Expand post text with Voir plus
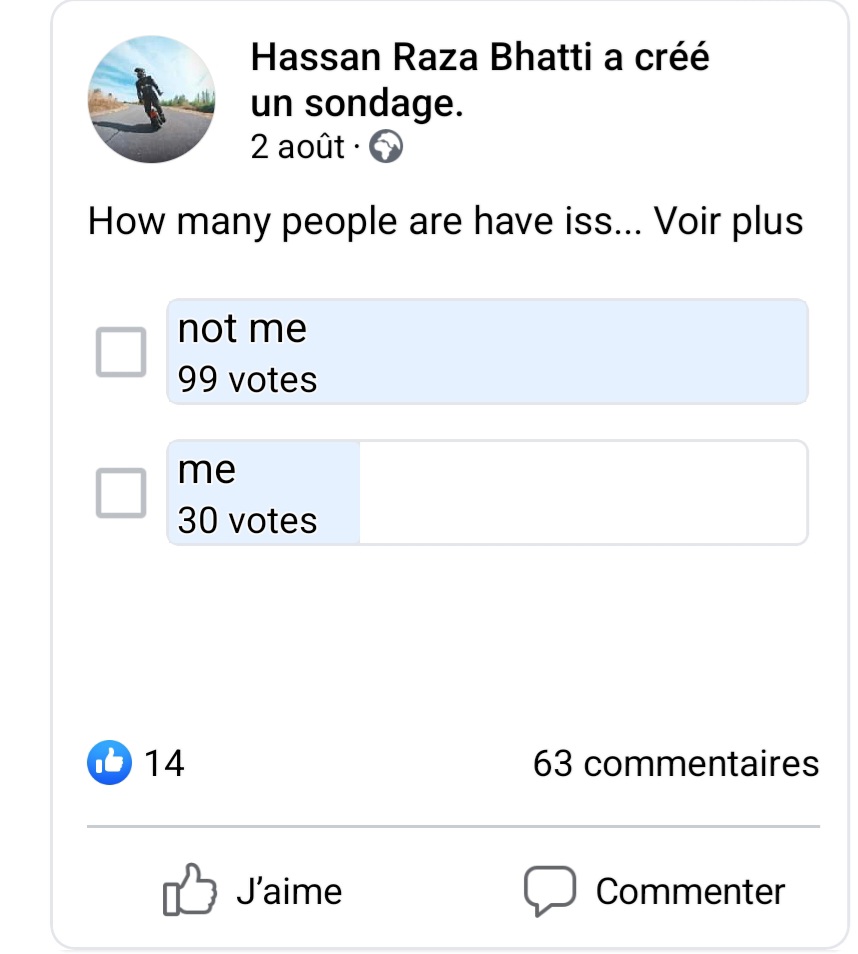Viewport: 858px width, 954px height. (x=728, y=220)
